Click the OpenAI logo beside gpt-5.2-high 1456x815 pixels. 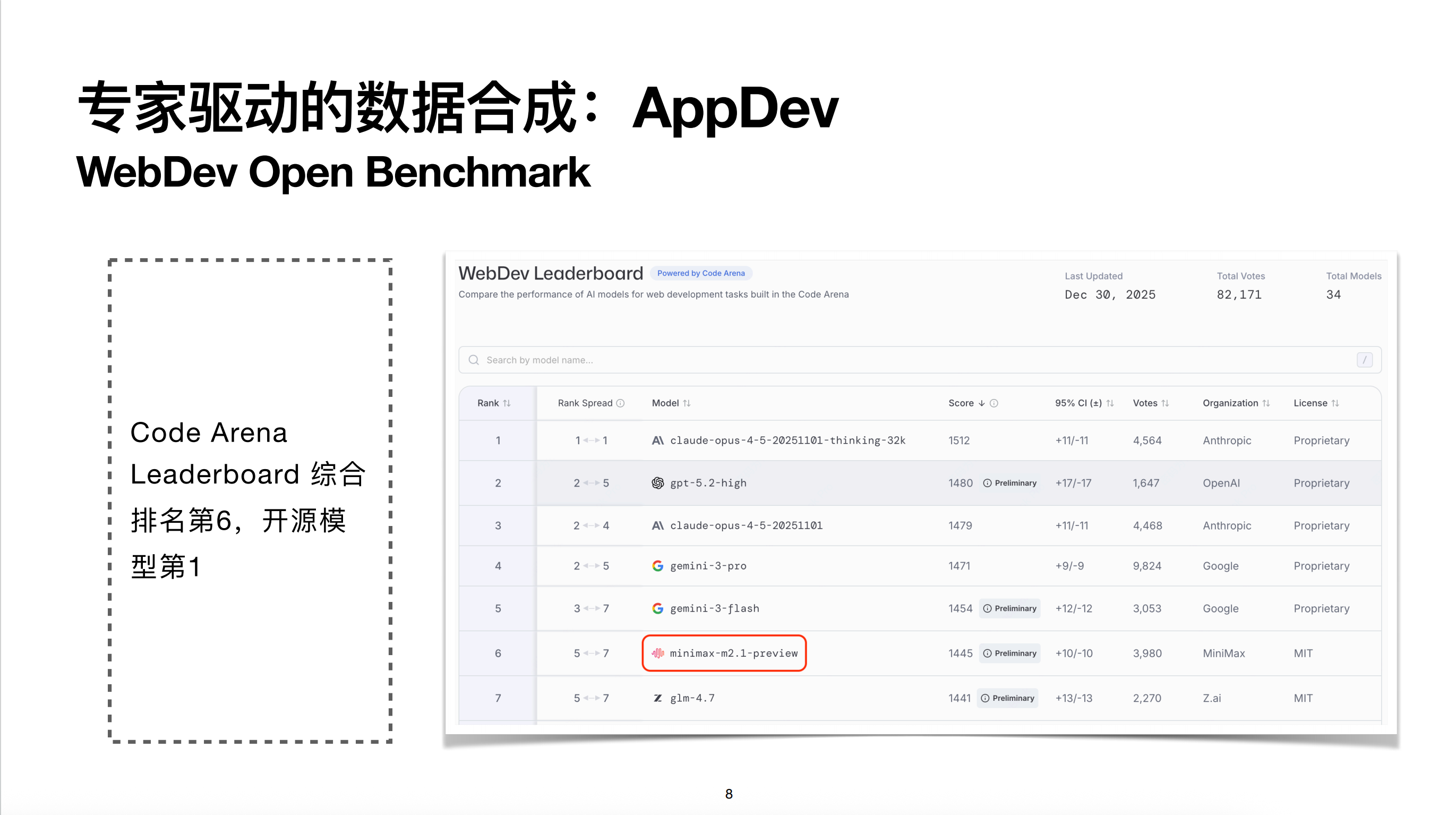tap(657, 482)
